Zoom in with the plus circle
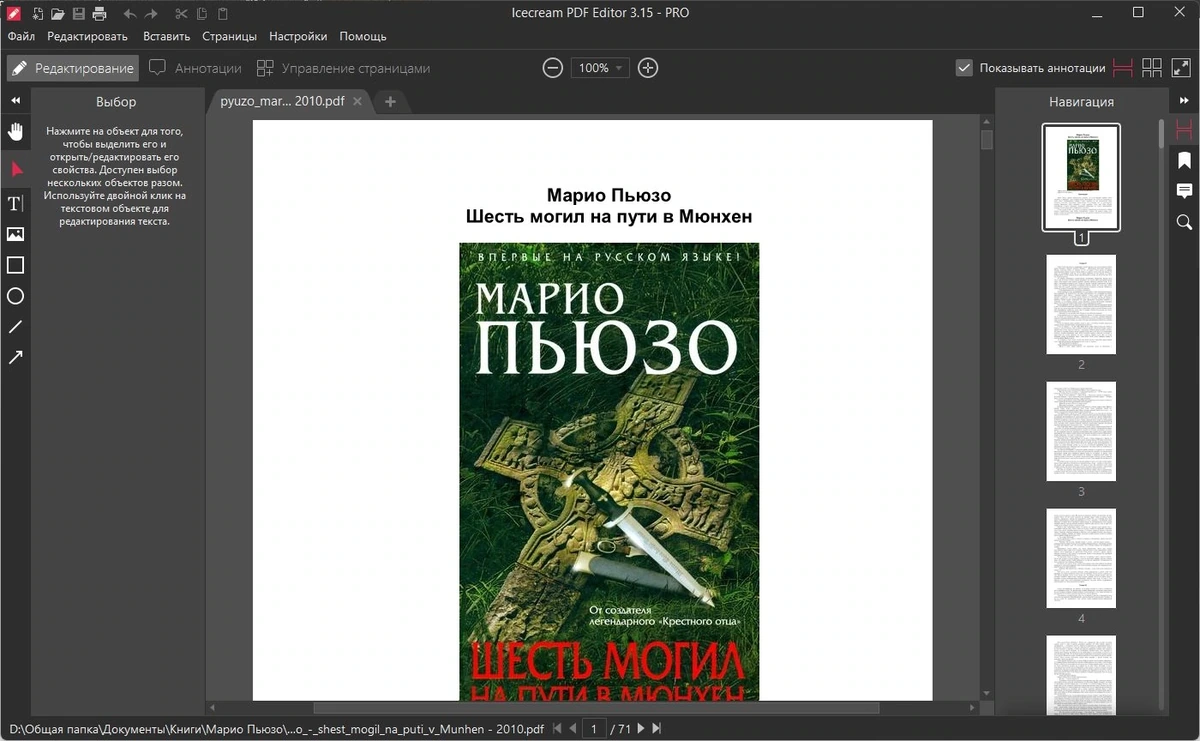The image size is (1200, 741). click(648, 68)
